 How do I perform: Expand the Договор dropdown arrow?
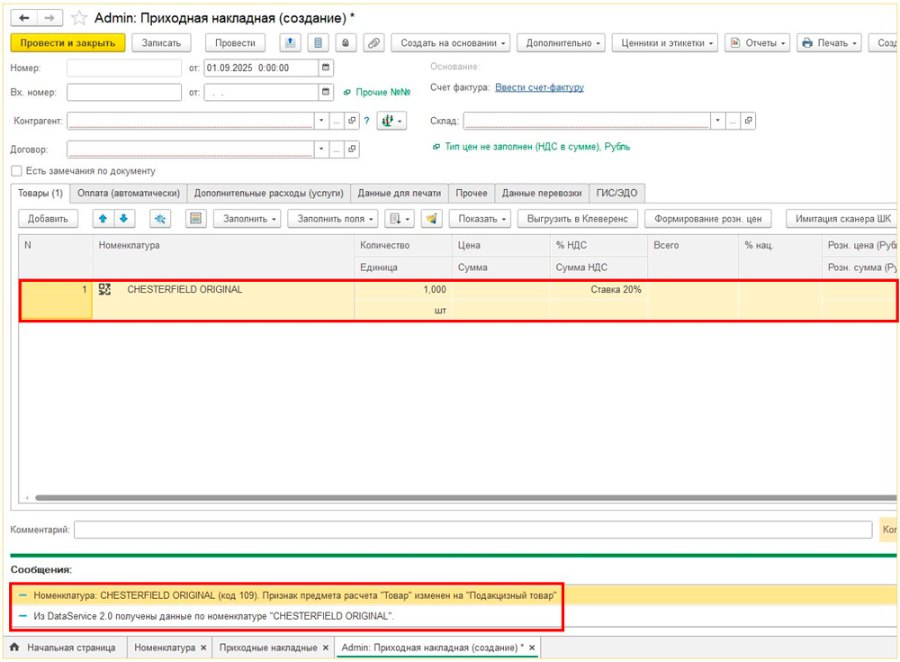click(x=321, y=149)
